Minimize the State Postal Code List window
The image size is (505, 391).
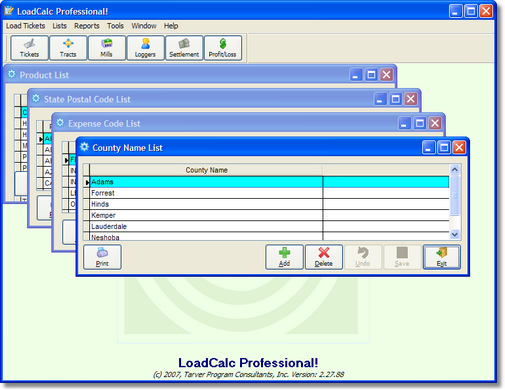pos(380,99)
